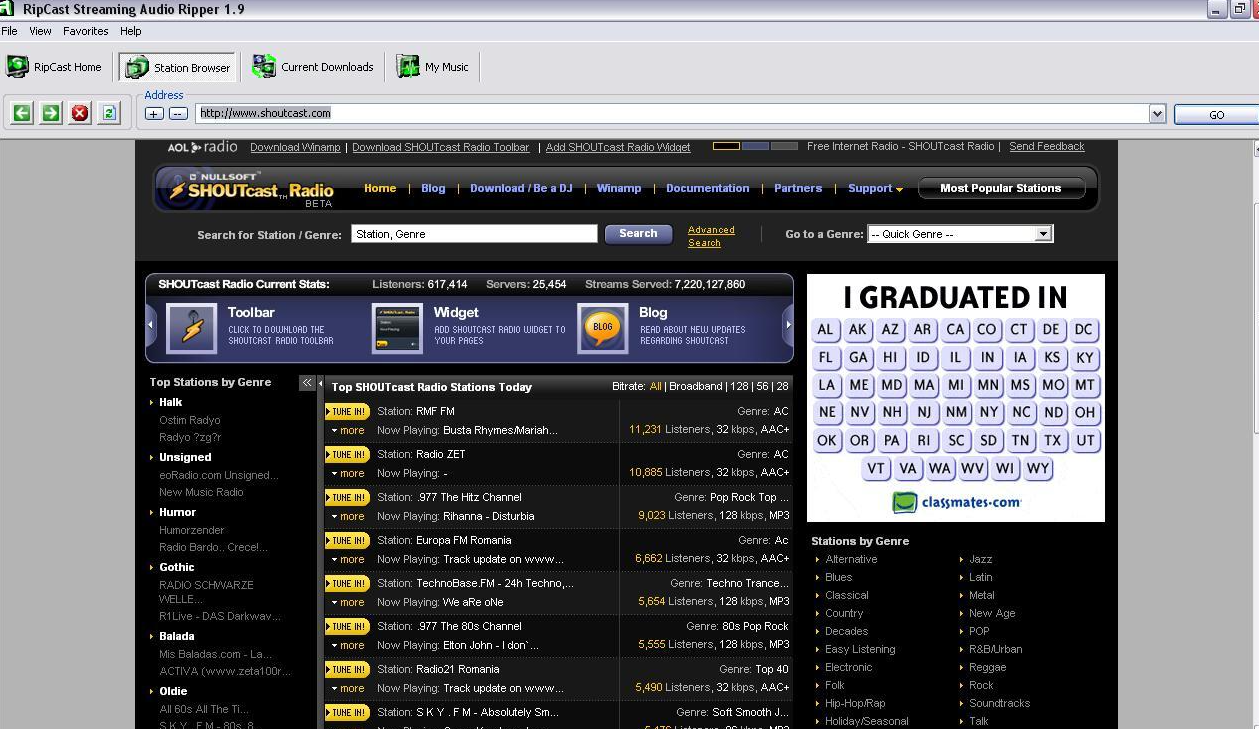1259x729 pixels.
Task: Tune in to .977 The 80s Channel
Action: point(347,626)
